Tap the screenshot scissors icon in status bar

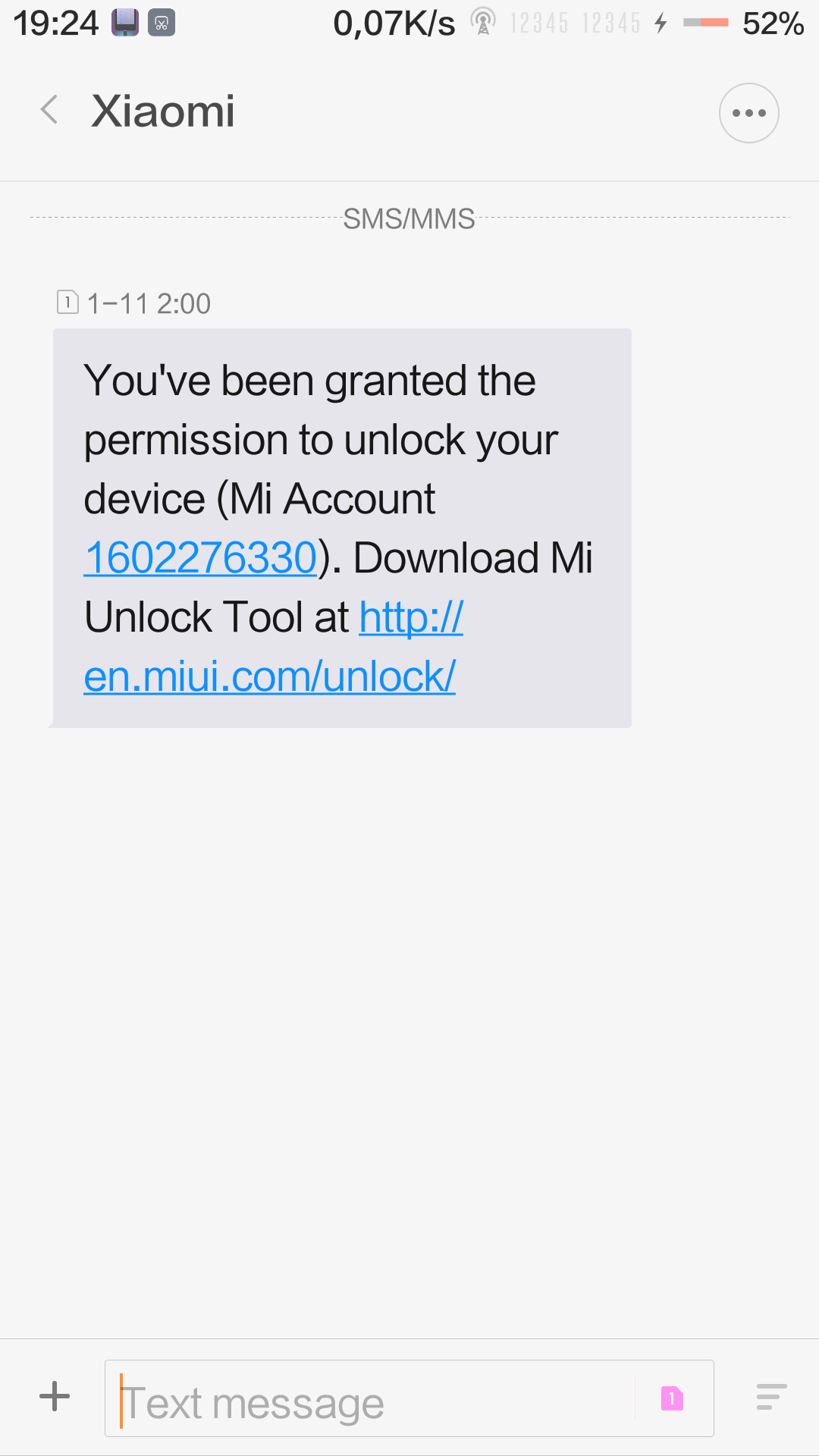pyautogui.click(x=162, y=24)
